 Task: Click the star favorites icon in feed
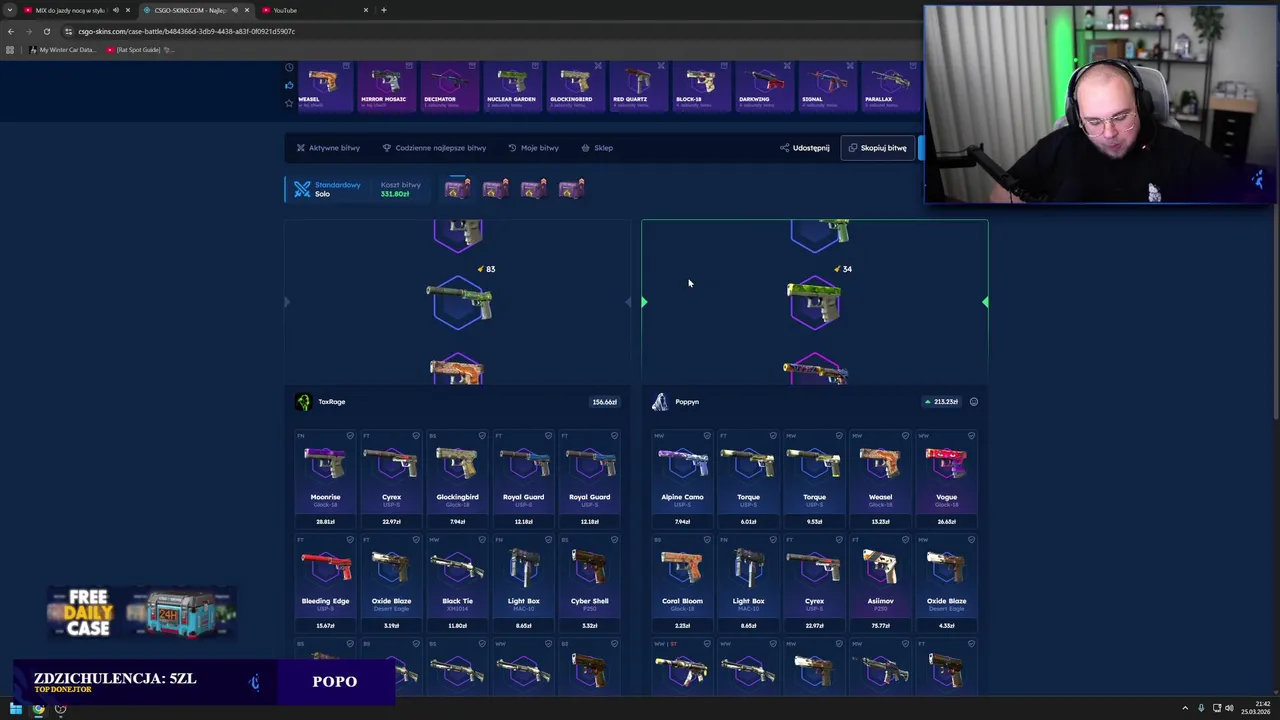[x=289, y=103]
